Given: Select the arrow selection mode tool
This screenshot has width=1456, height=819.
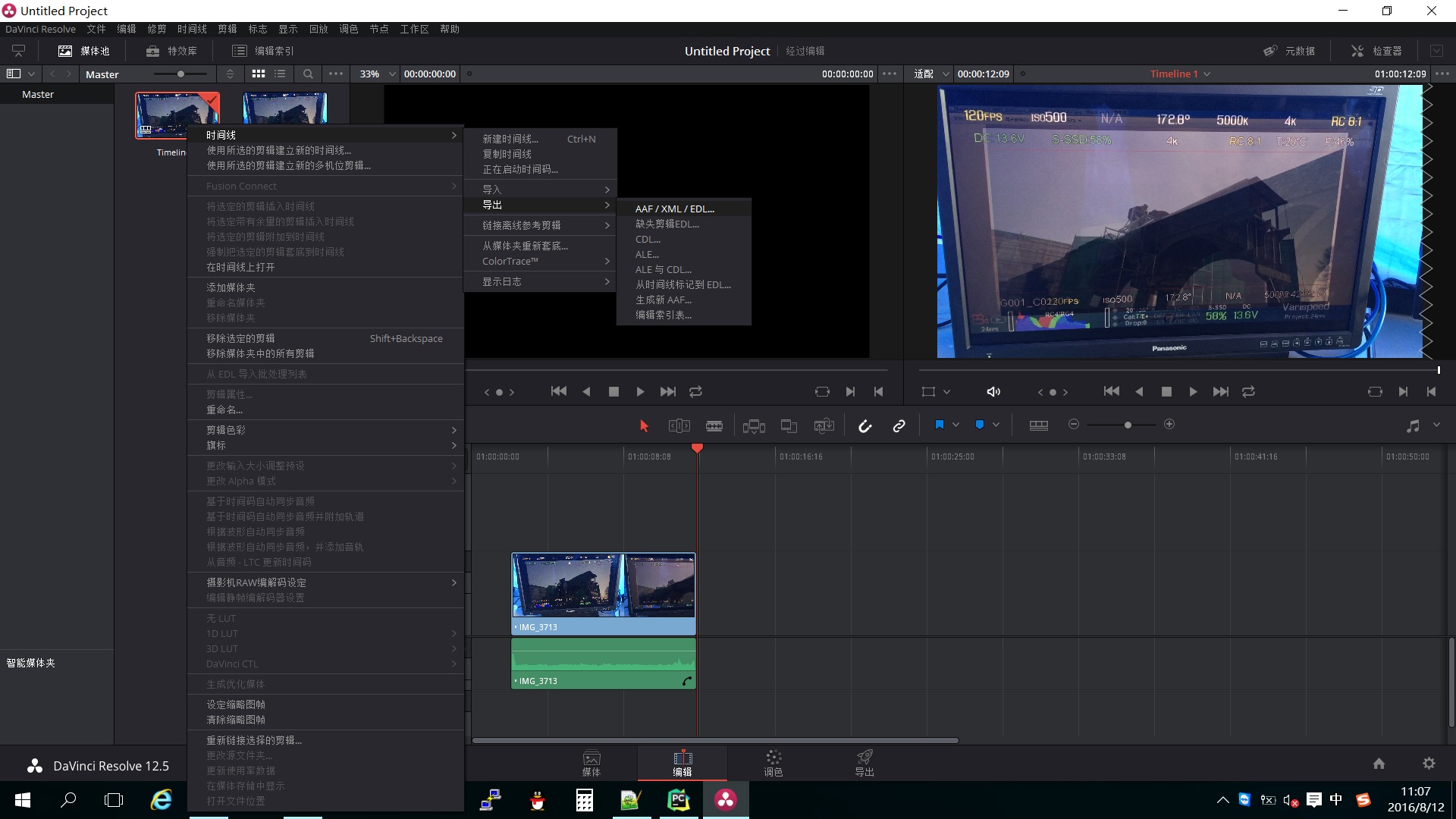Looking at the screenshot, I should pos(644,426).
